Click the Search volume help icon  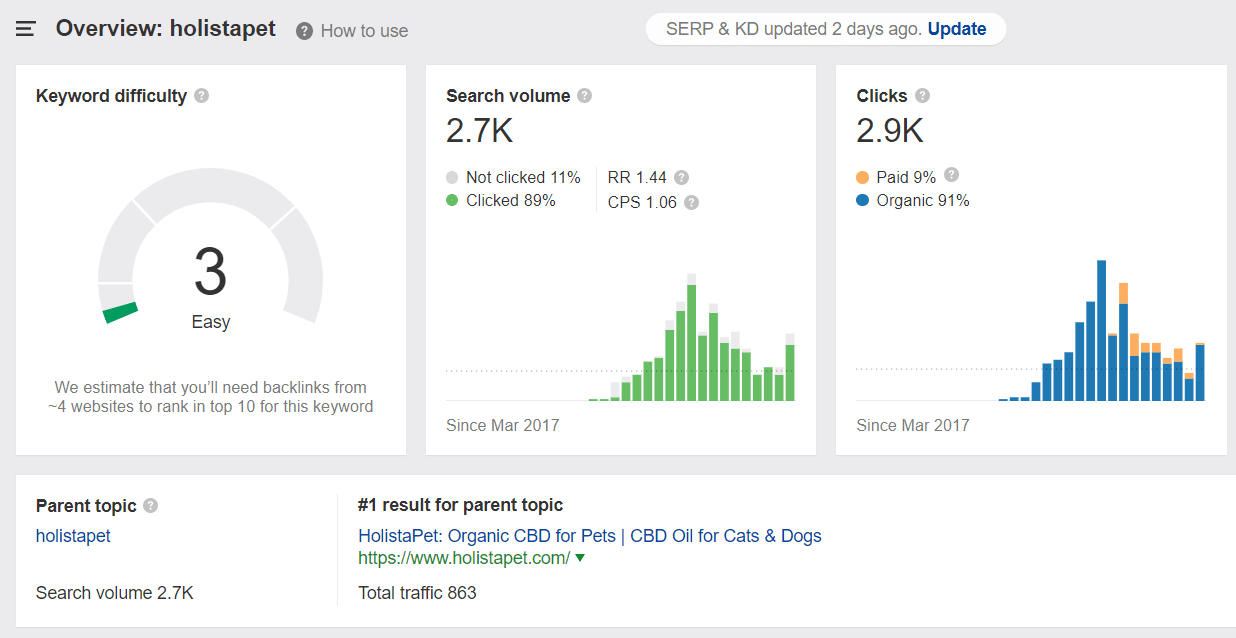[585, 96]
